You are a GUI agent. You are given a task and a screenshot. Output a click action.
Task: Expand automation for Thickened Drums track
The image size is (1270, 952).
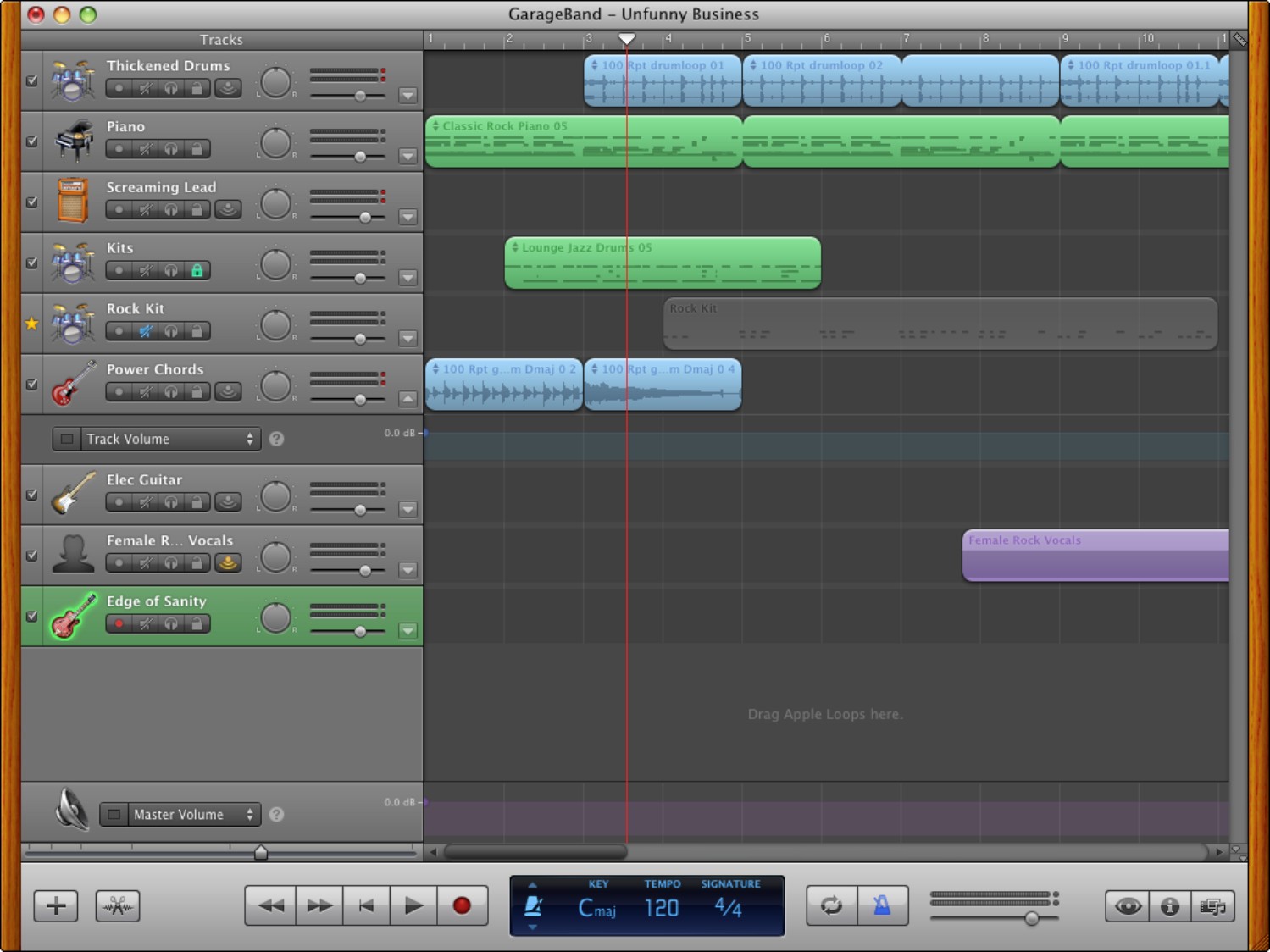click(x=408, y=96)
